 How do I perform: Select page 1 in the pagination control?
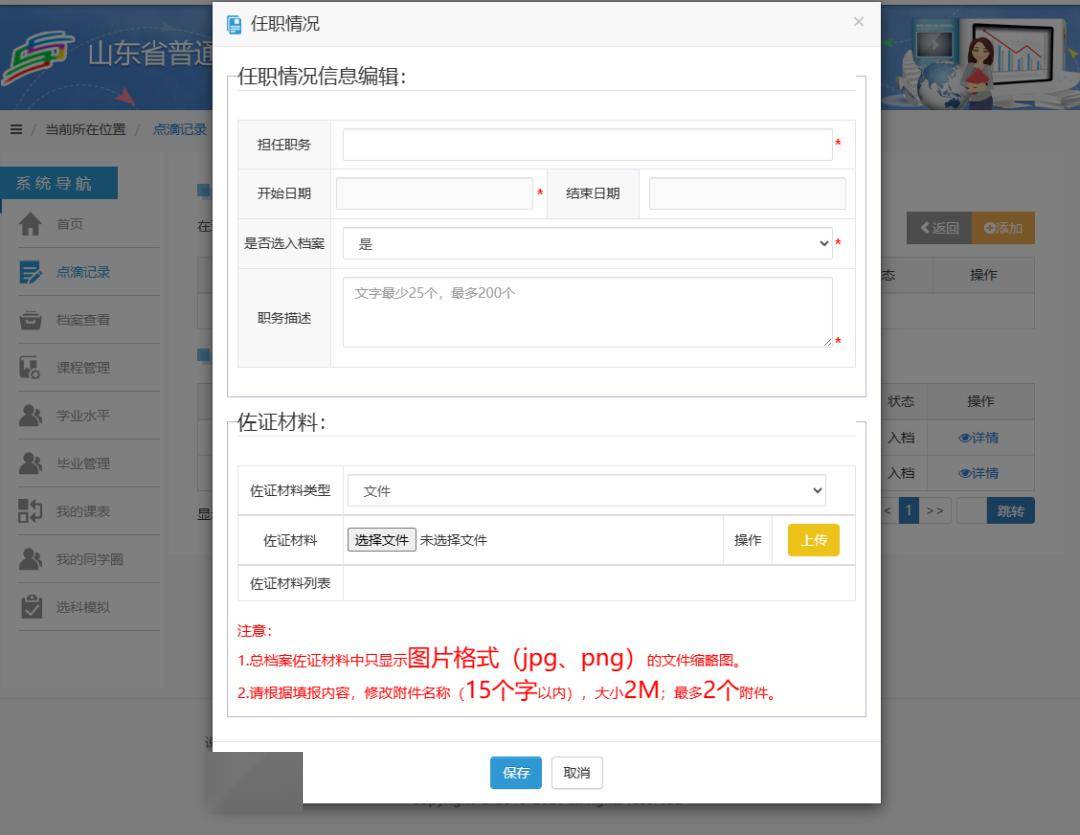point(907,511)
